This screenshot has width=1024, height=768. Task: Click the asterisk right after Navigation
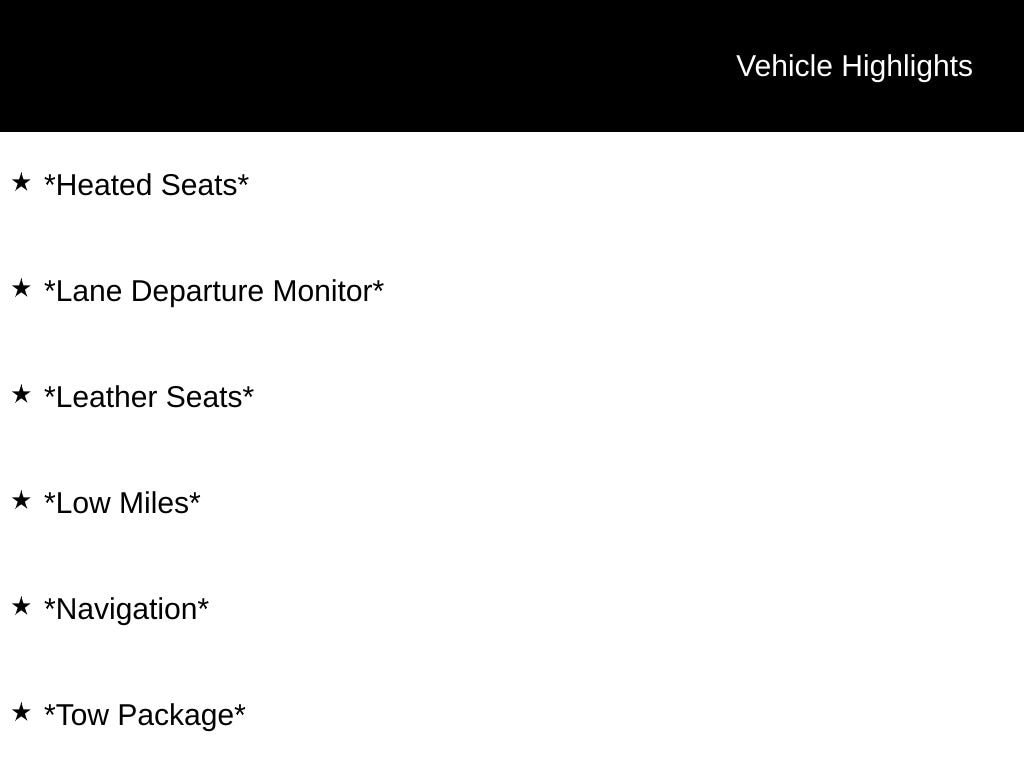203,602
